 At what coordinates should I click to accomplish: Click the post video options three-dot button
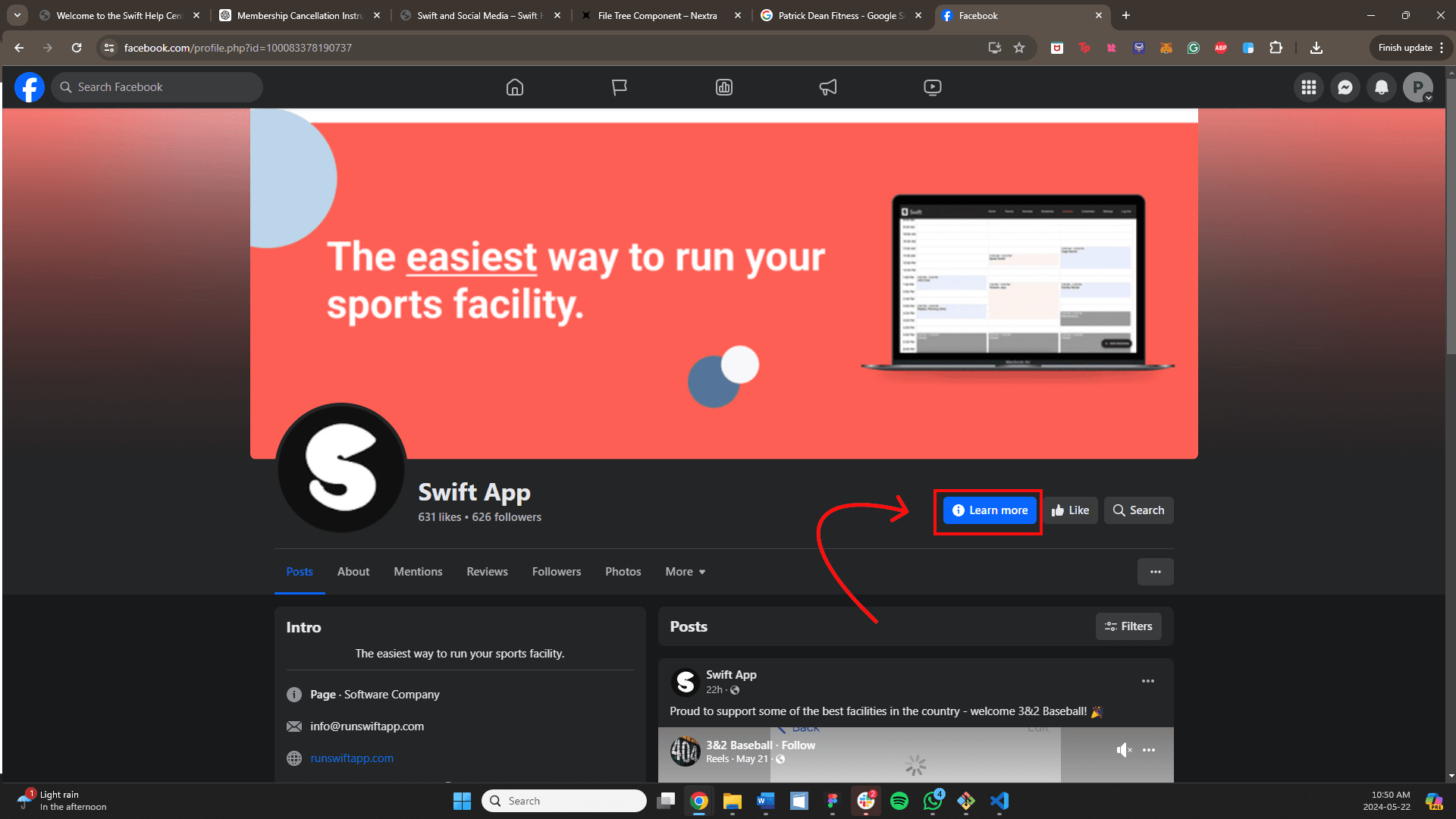point(1148,750)
